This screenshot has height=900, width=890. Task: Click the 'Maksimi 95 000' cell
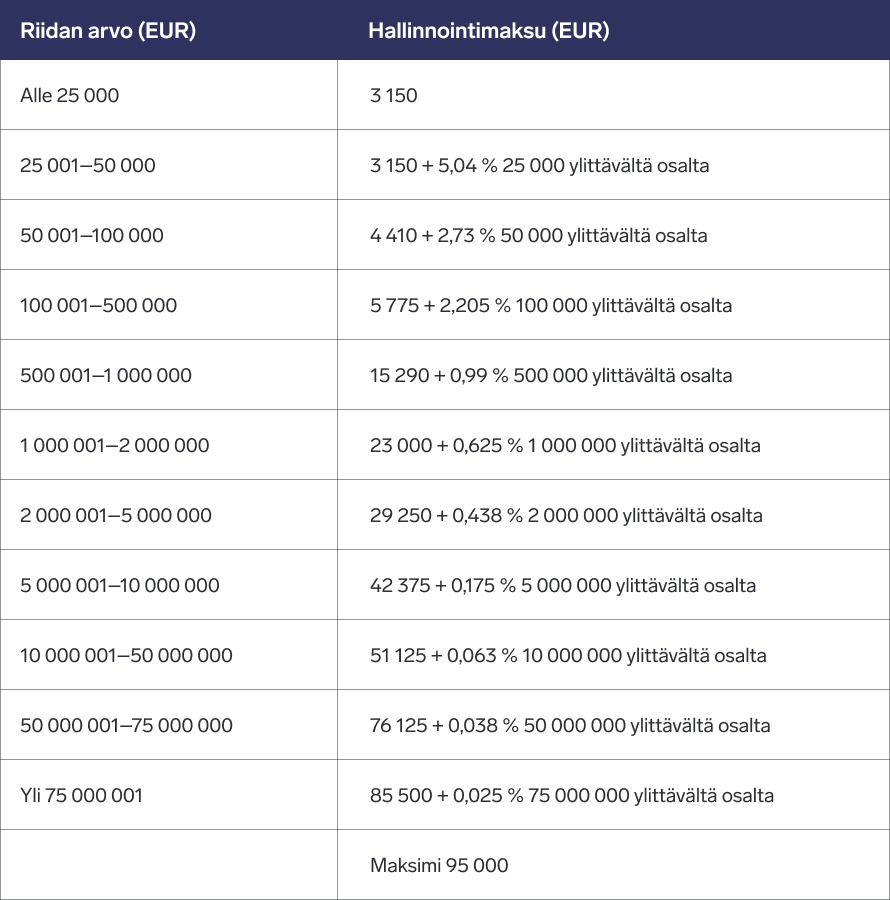click(x=439, y=866)
